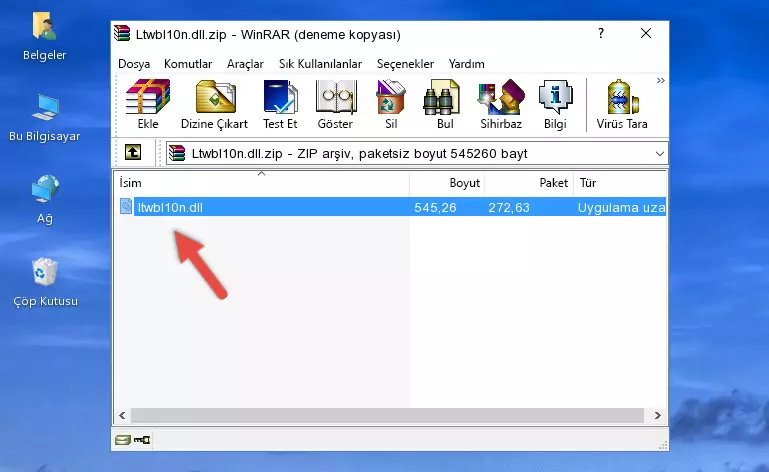
Task: Select the Çöp Kutusu recycle bin
Action: tap(45, 283)
